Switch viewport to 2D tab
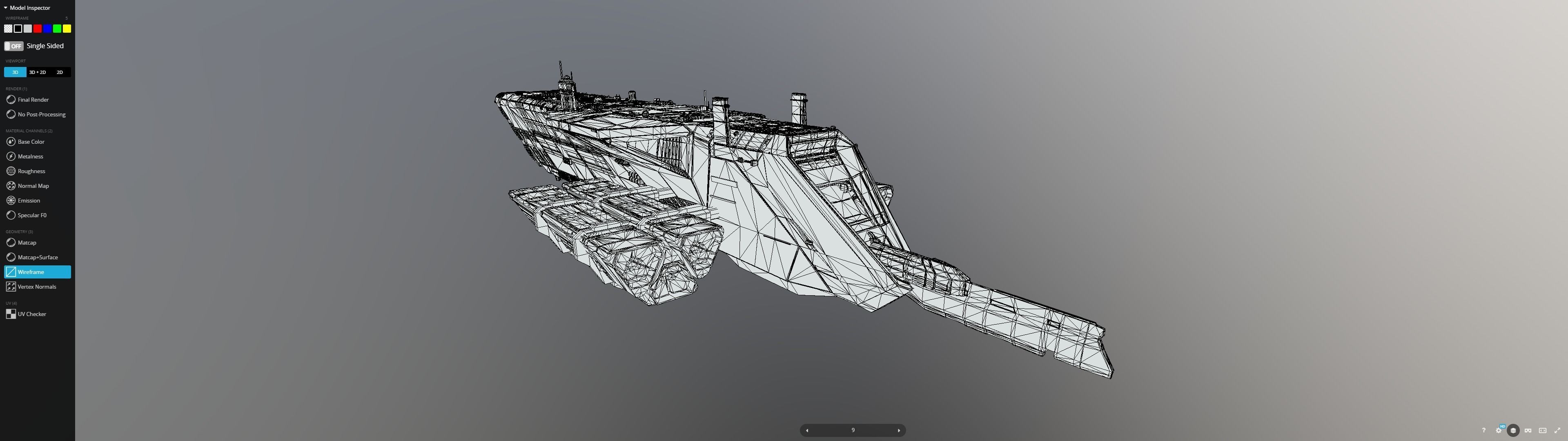This screenshot has width=1568, height=441. click(60, 73)
